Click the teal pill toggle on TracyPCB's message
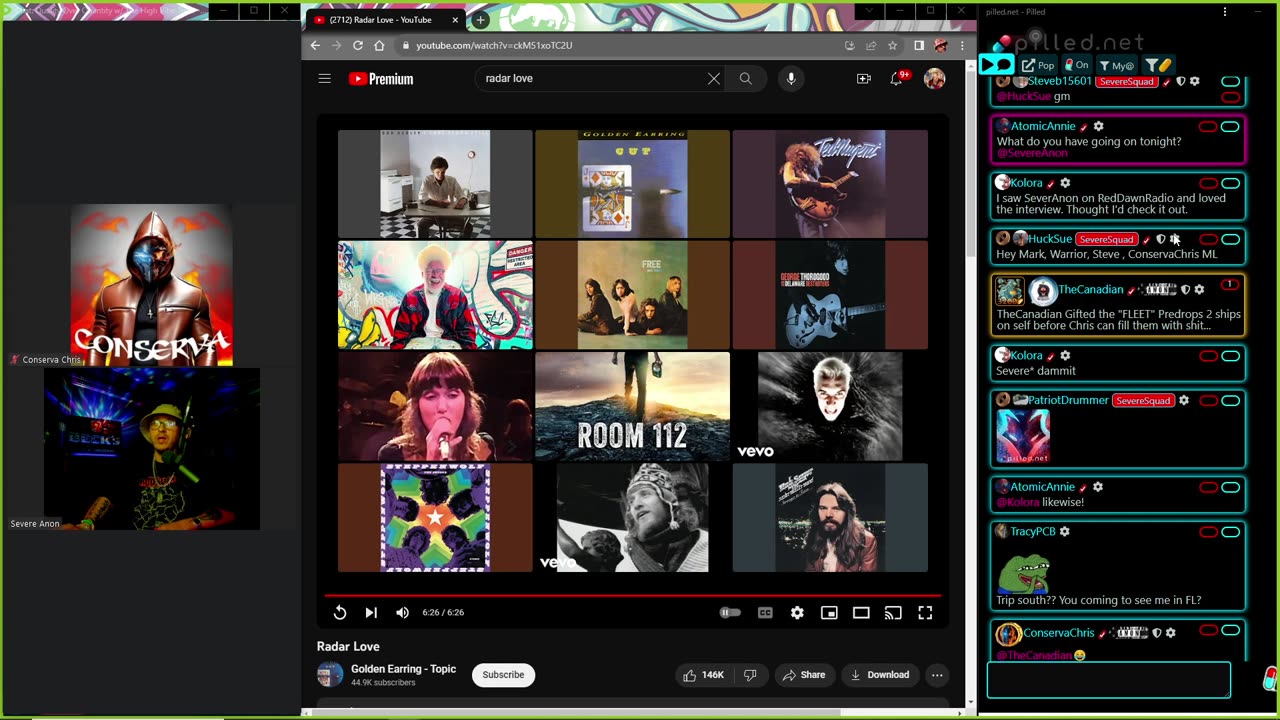This screenshot has width=1280, height=720. tap(1230, 532)
